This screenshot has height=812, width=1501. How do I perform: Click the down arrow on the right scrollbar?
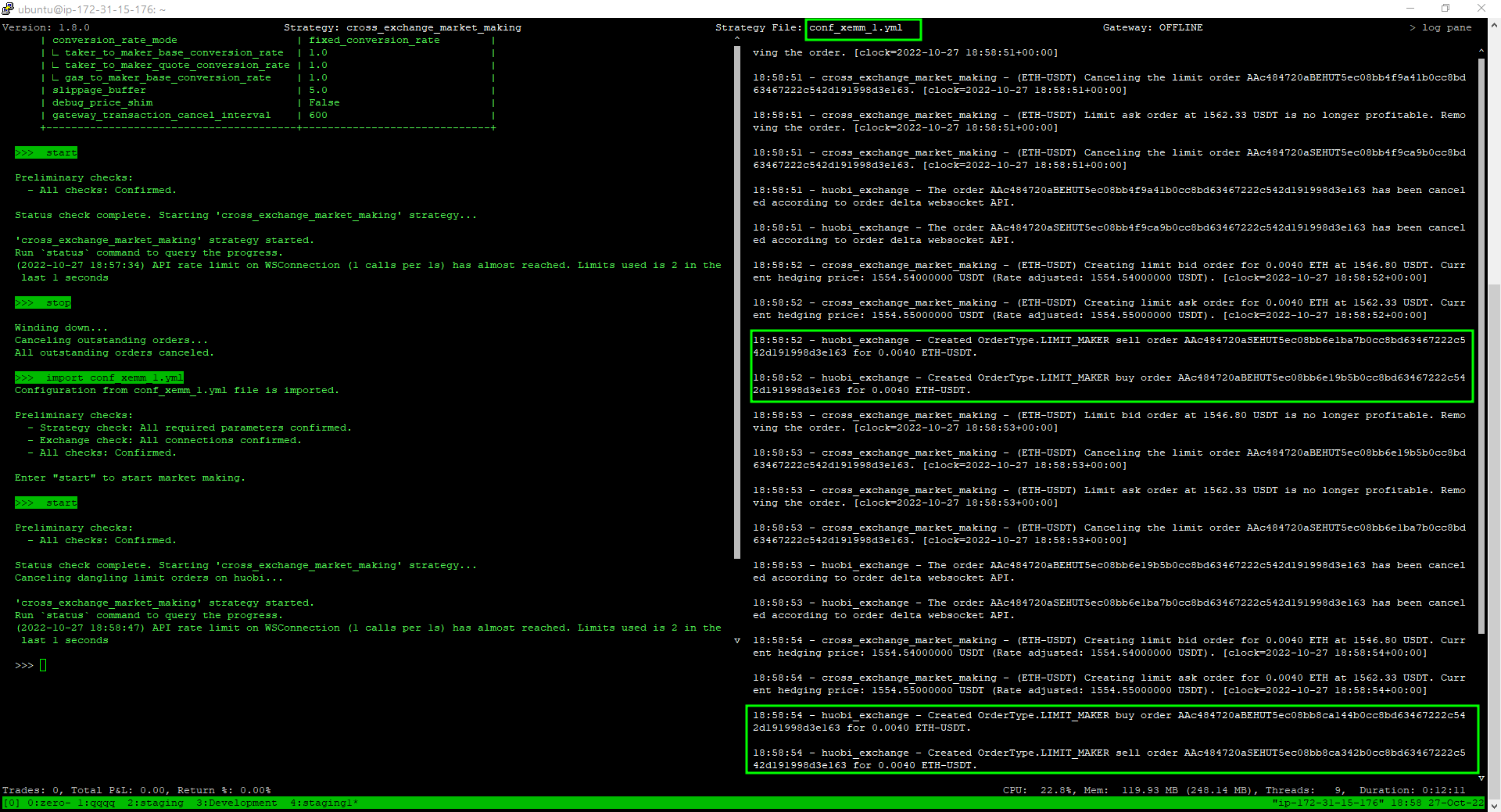tap(1481, 778)
